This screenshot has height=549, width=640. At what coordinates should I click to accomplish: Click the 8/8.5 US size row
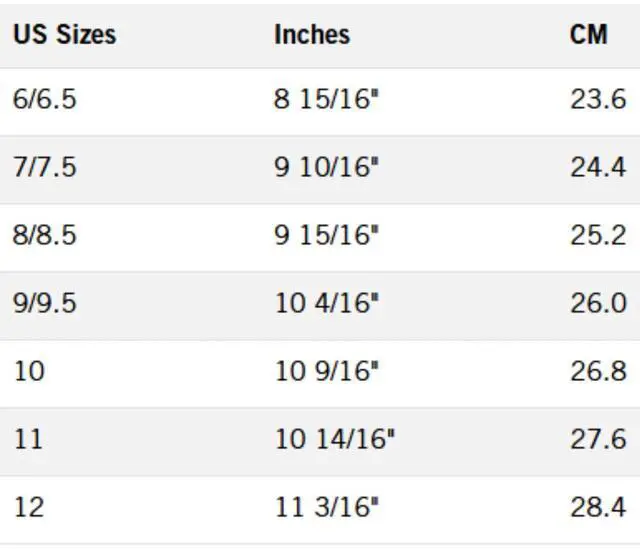point(45,235)
